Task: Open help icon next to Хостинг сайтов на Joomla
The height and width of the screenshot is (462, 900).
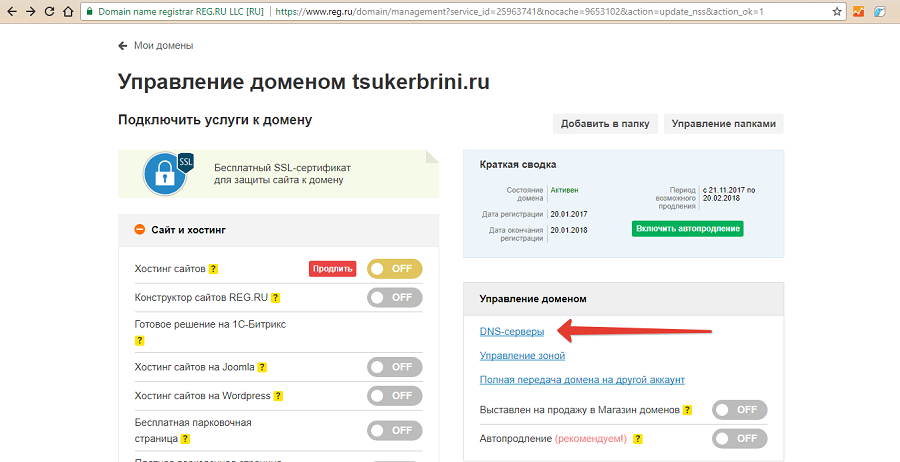Action: coord(262,367)
